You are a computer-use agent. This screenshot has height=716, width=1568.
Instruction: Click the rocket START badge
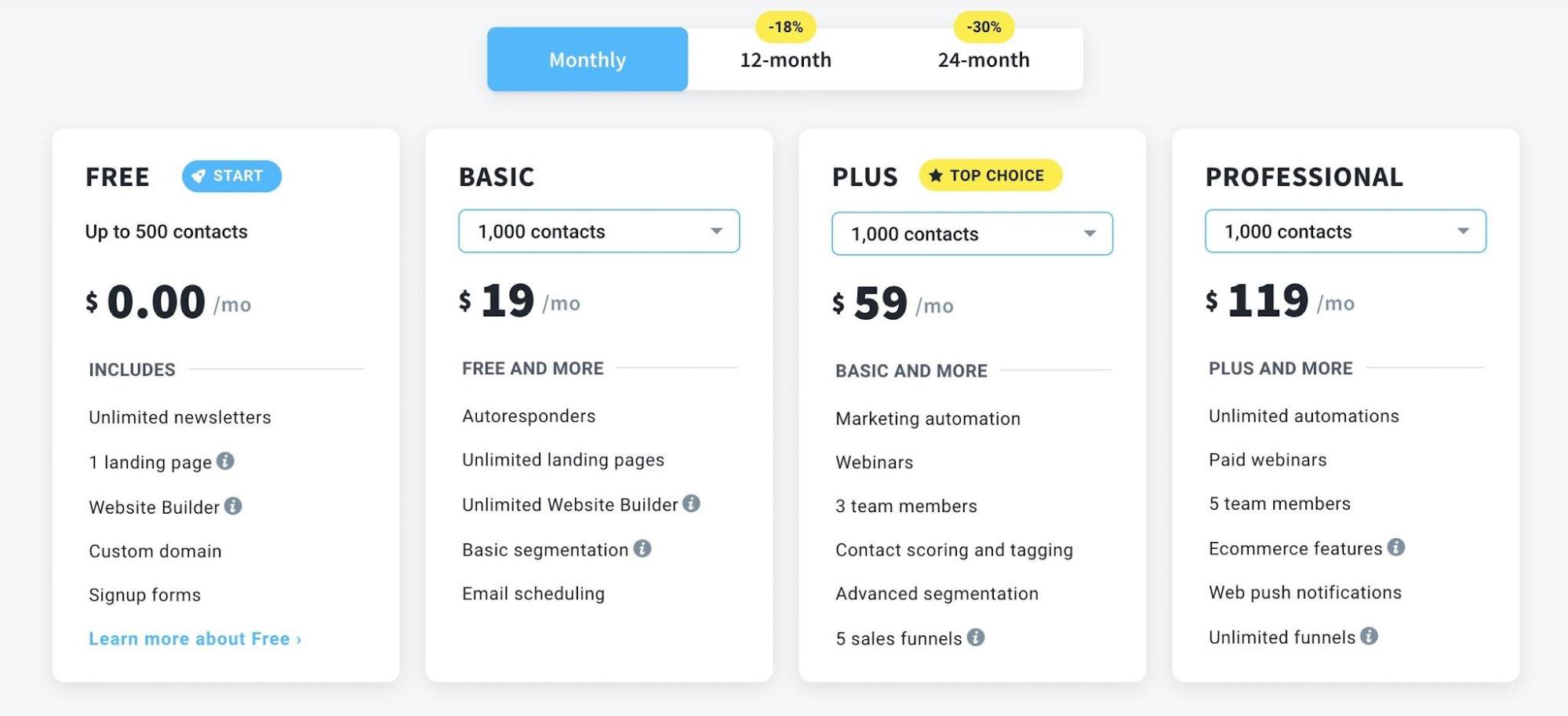tap(231, 176)
